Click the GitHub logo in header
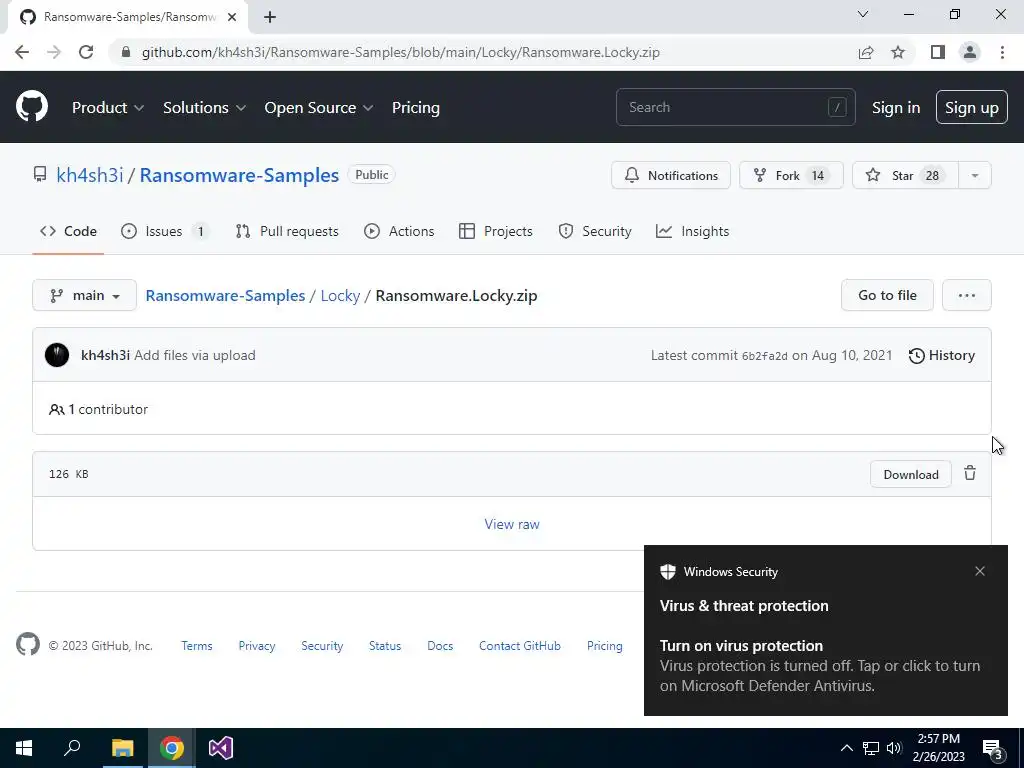The image size is (1024, 768). click(31, 107)
